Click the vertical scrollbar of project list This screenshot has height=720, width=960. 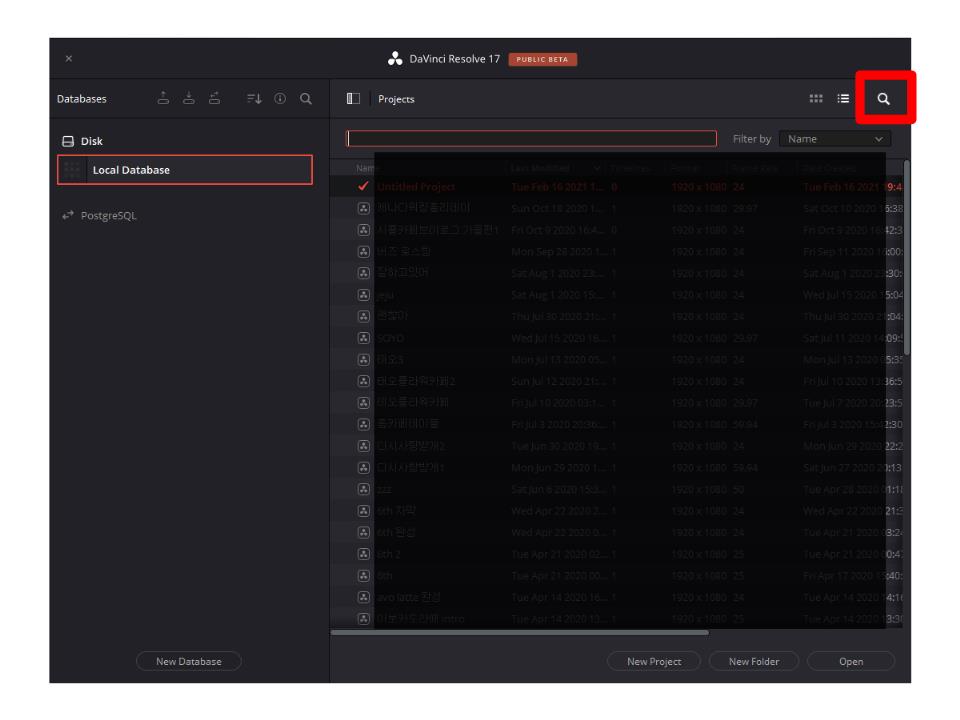(x=906, y=257)
